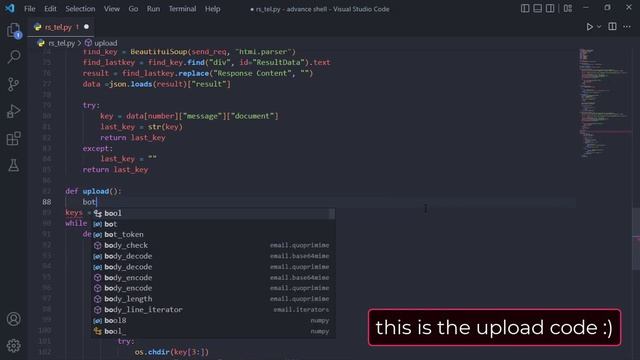Run the Python file with play icon
Viewport: 640px width, 360px height.
(x=589, y=27)
